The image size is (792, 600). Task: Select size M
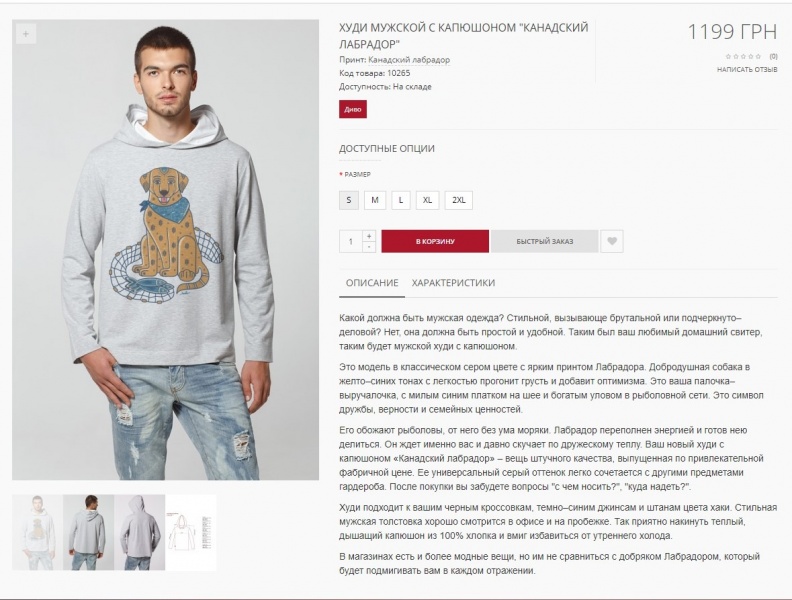[375, 200]
